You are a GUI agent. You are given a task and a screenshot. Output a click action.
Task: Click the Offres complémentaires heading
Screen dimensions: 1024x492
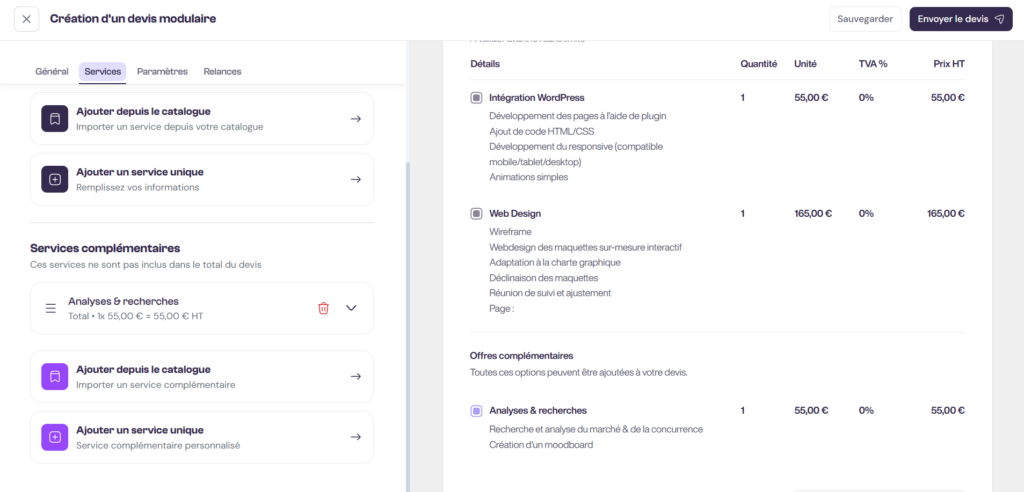click(521, 356)
